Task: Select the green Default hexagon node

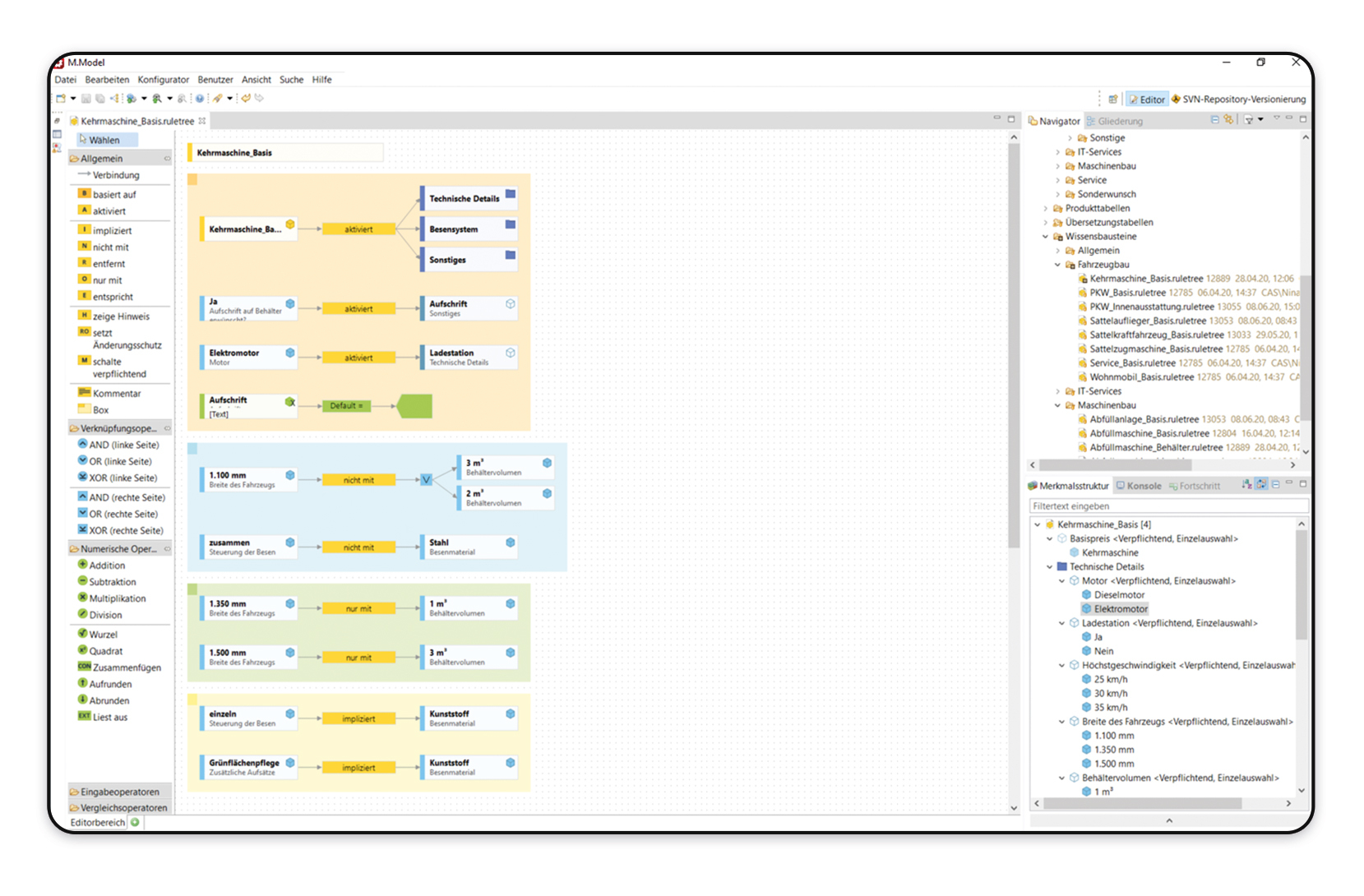Action: click(x=414, y=405)
